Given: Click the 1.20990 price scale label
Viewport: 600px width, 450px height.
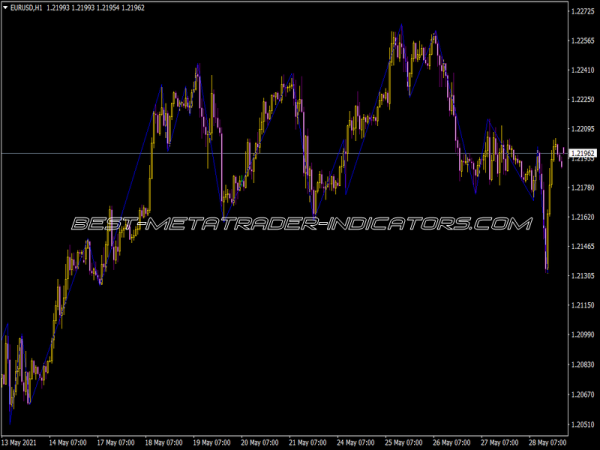Looking at the screenshot, I should coord(583,334).
